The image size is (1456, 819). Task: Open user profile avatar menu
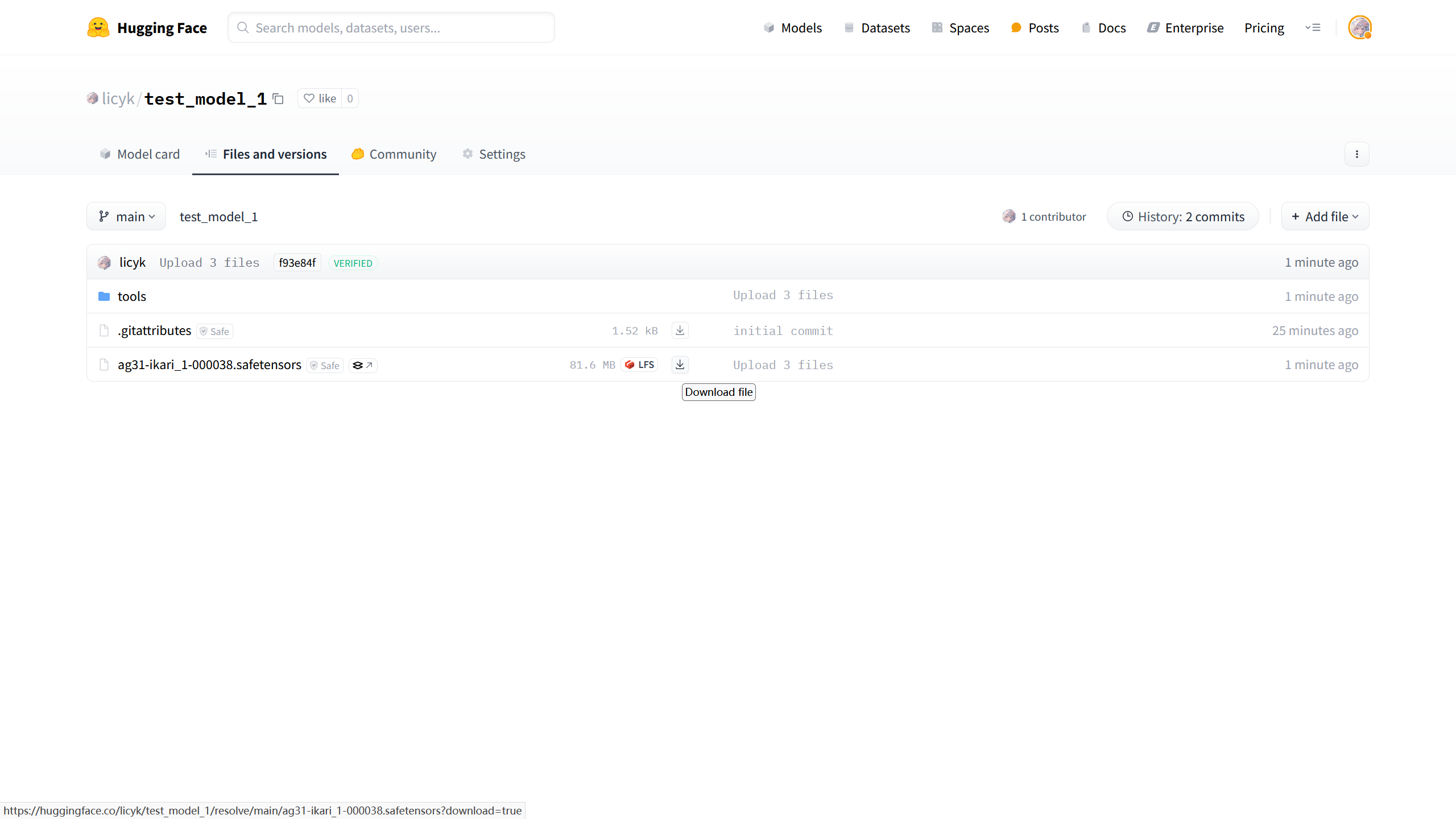tap(1359, 27)
